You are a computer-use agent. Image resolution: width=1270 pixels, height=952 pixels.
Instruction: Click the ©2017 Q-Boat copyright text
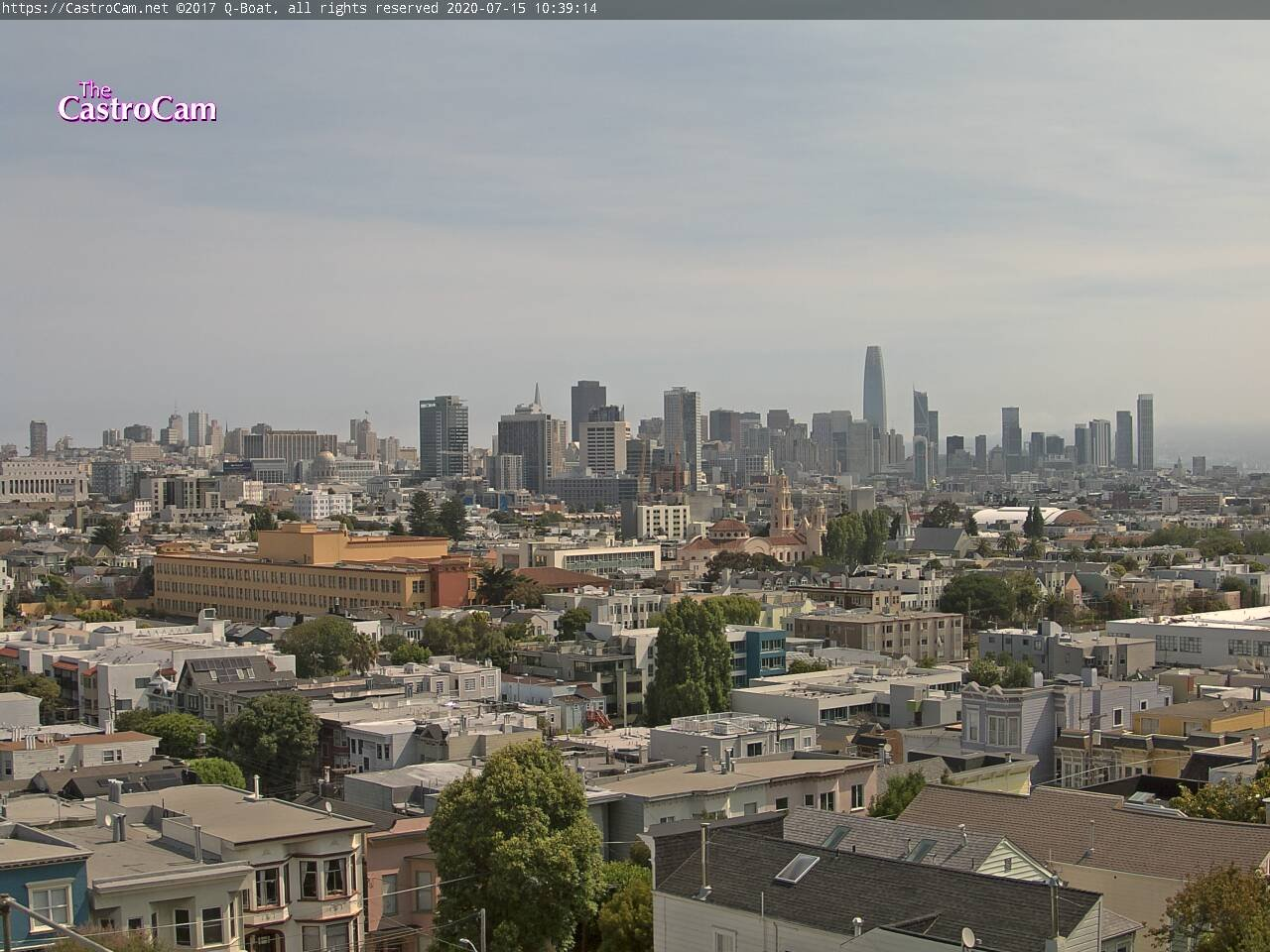pos(227,9)
